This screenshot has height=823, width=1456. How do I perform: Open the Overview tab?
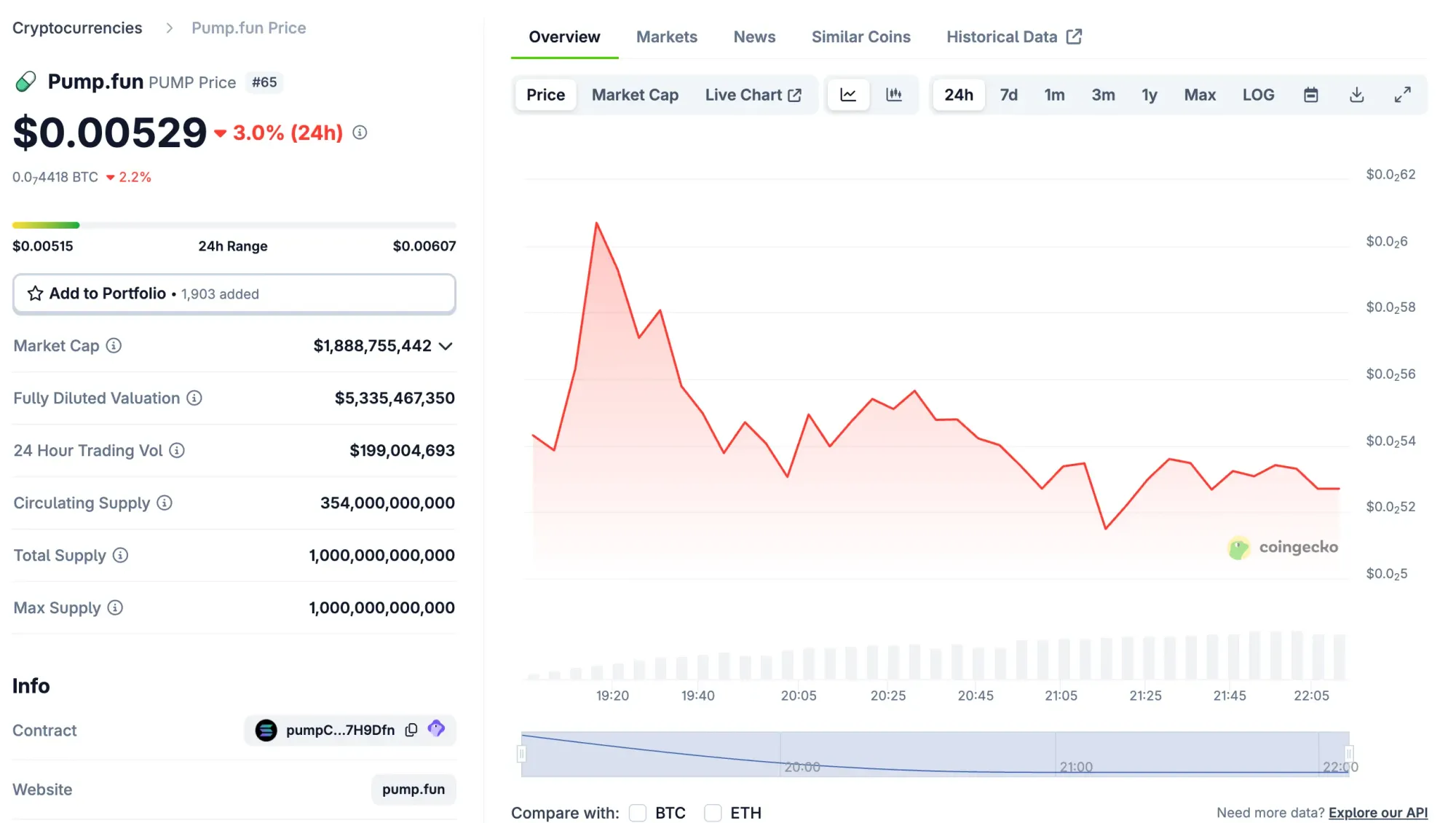pos(565,37)
